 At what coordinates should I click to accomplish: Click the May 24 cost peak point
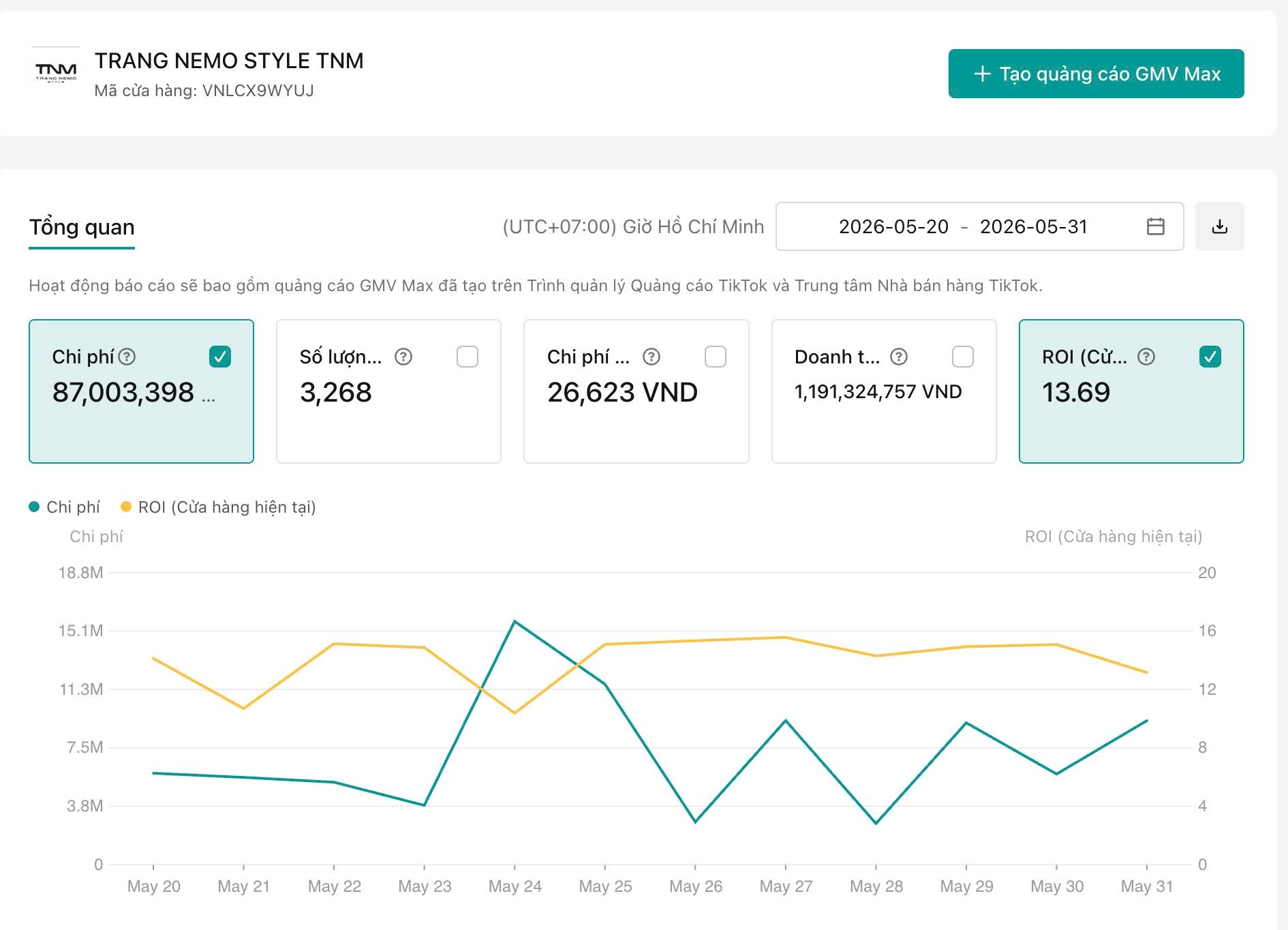515,621
